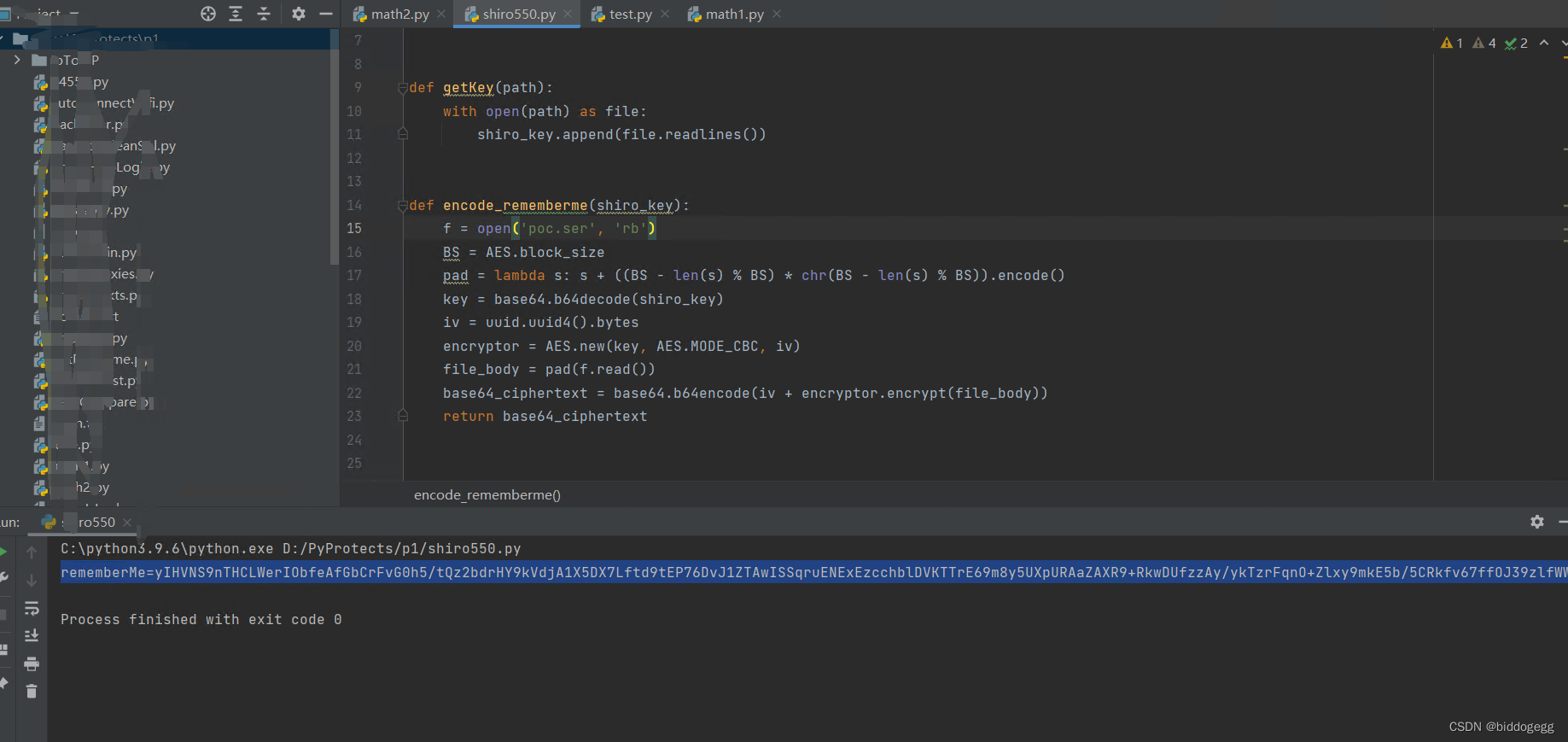The width and height of the screenshot is (1568, 742).
Task: Collapse all nodes in the Project panel
Action: (264, 14)
